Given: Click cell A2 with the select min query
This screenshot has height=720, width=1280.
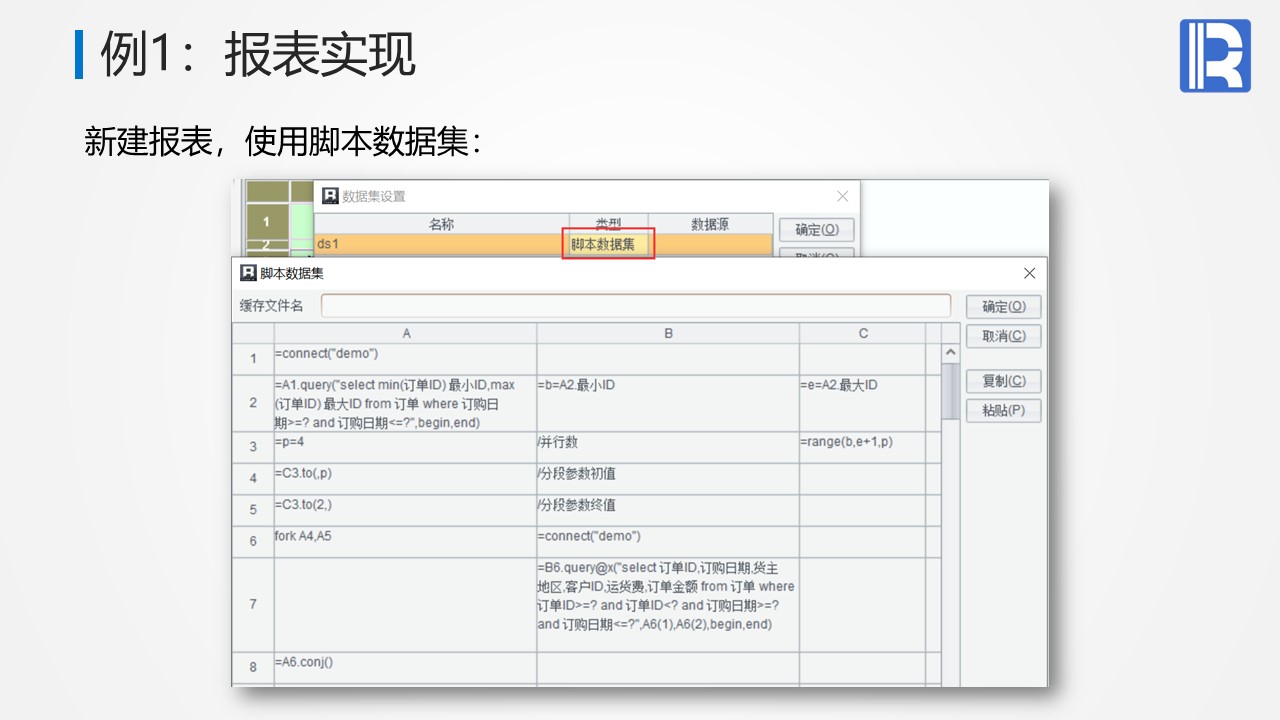Looking at the screenshot, I should pos(406,403).
